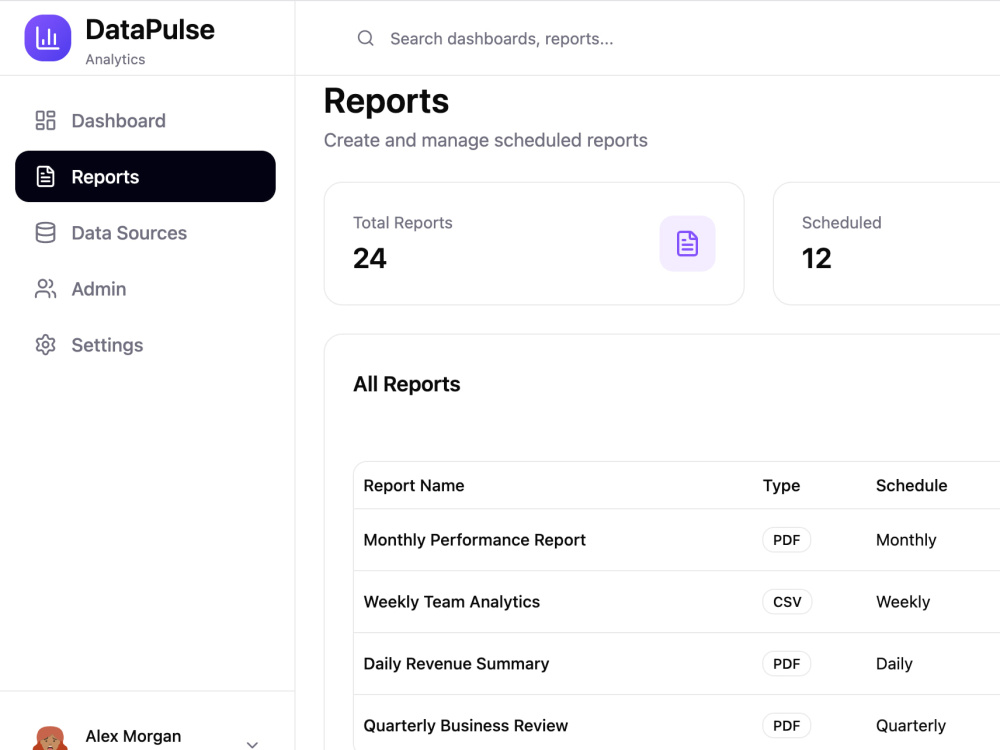This screenshot has height=750, width=1000.
Task: Click the Total Reports value 24
Action: (370, 258)
